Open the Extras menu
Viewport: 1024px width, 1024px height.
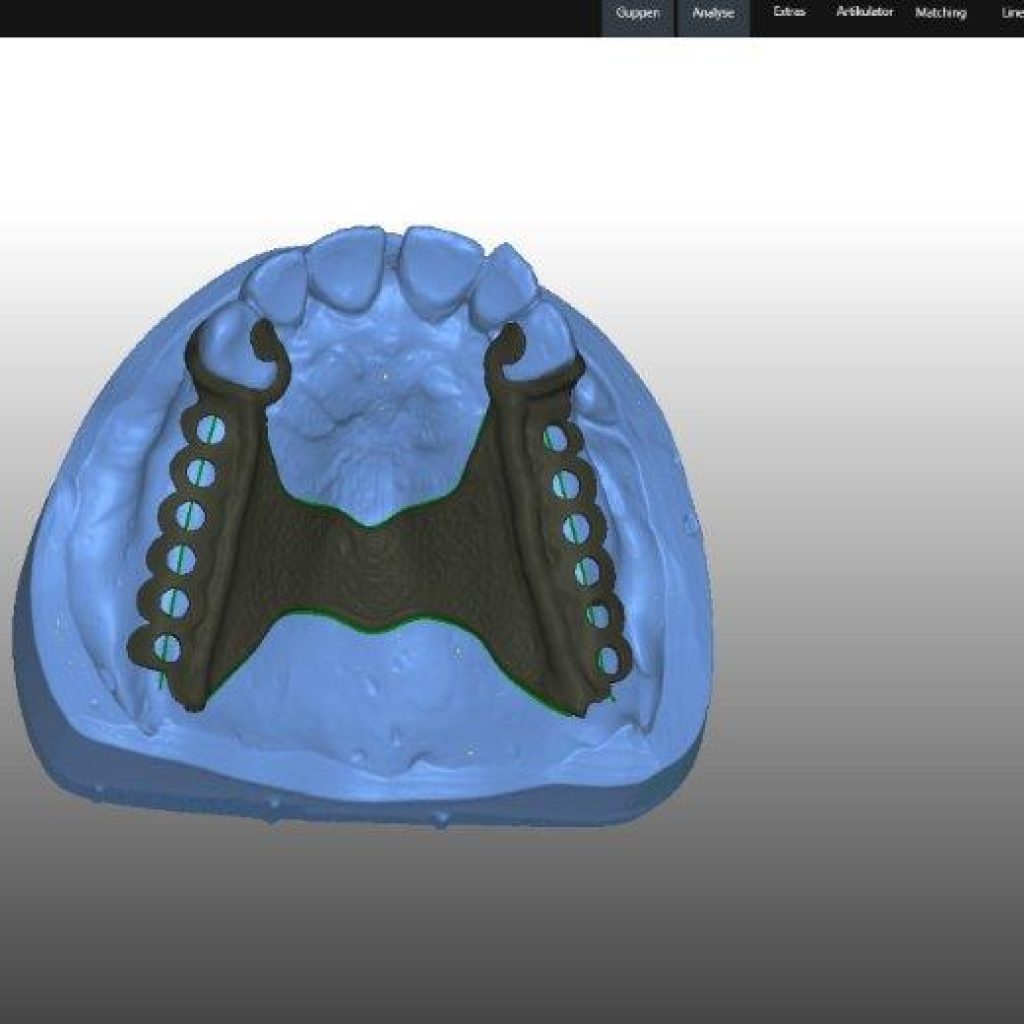[x=789, y=13]
